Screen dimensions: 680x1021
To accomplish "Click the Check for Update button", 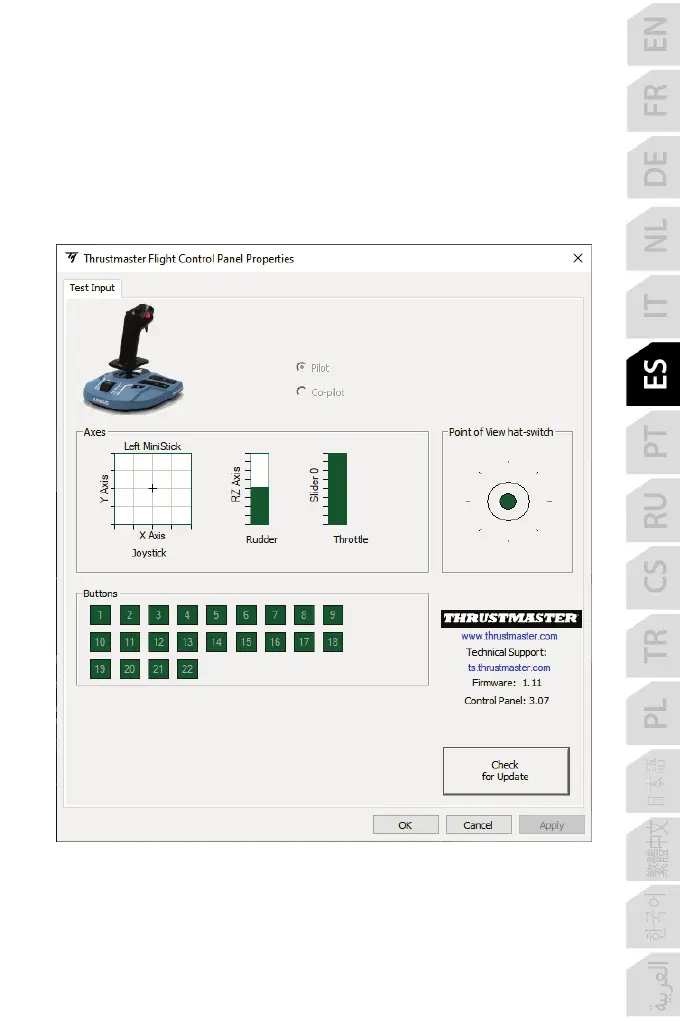I will coord(506,771).
